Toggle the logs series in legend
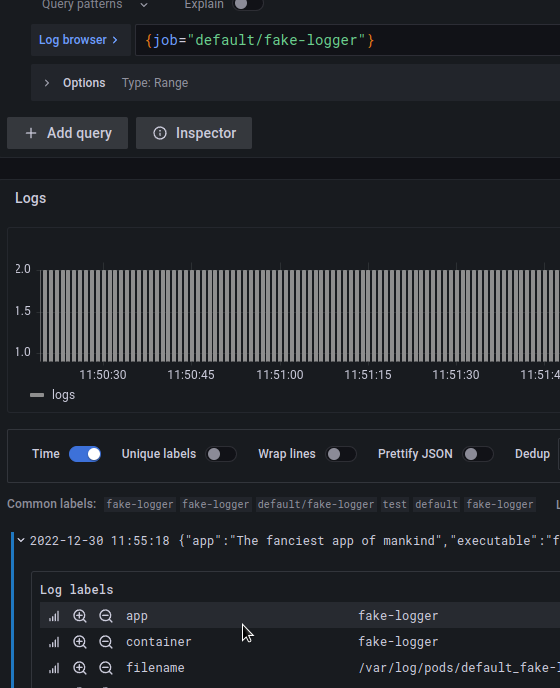The height and width of the screenshot is (688, 560). [63, 395]
